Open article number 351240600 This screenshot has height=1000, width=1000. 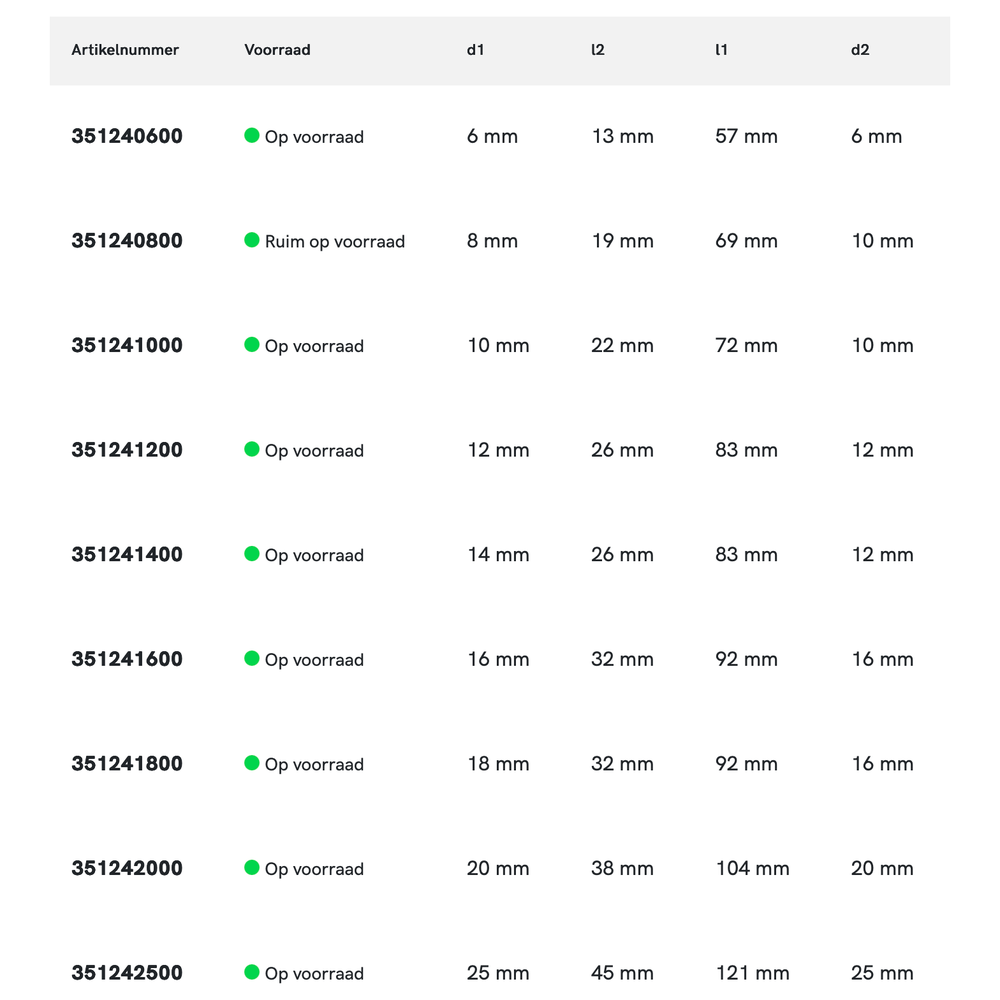click(127, 137)
